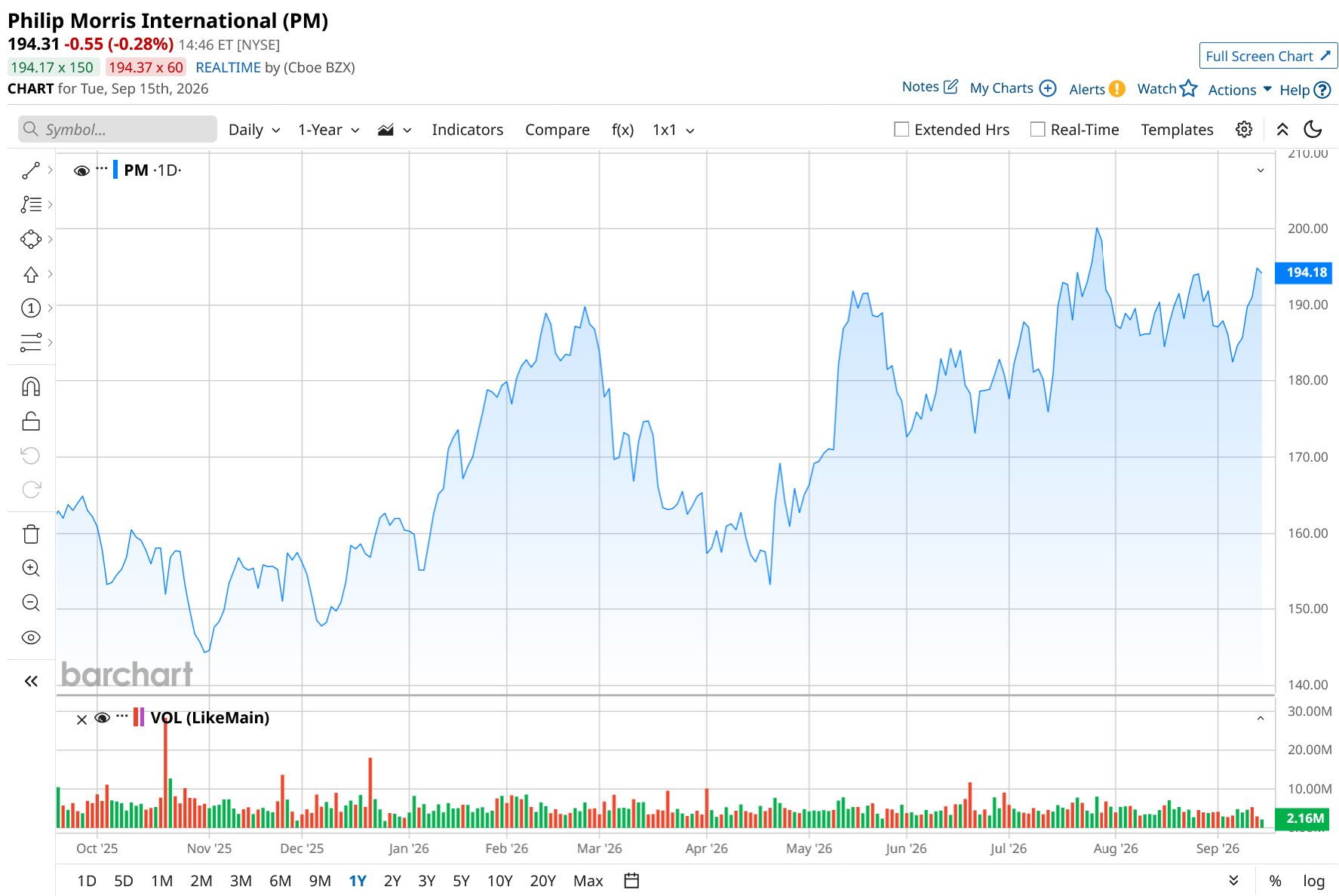Enable the Real-Time checkbox

[1037, 130]
